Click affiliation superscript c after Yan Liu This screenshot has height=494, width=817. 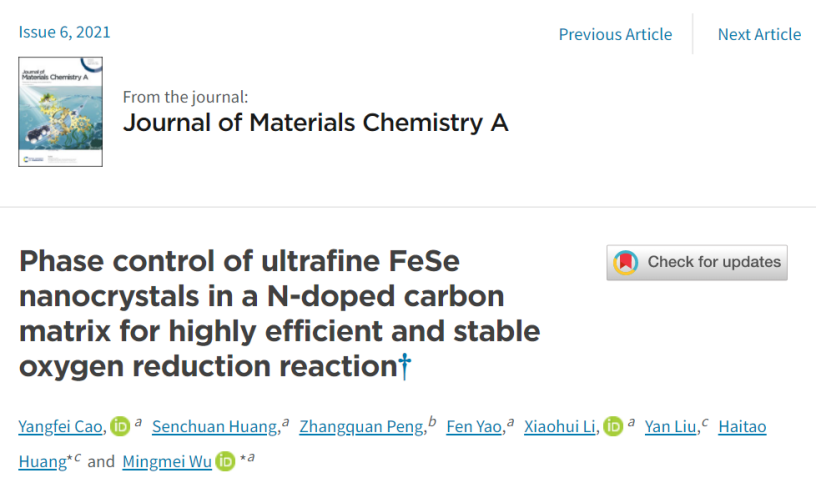[x=705, y=423]
